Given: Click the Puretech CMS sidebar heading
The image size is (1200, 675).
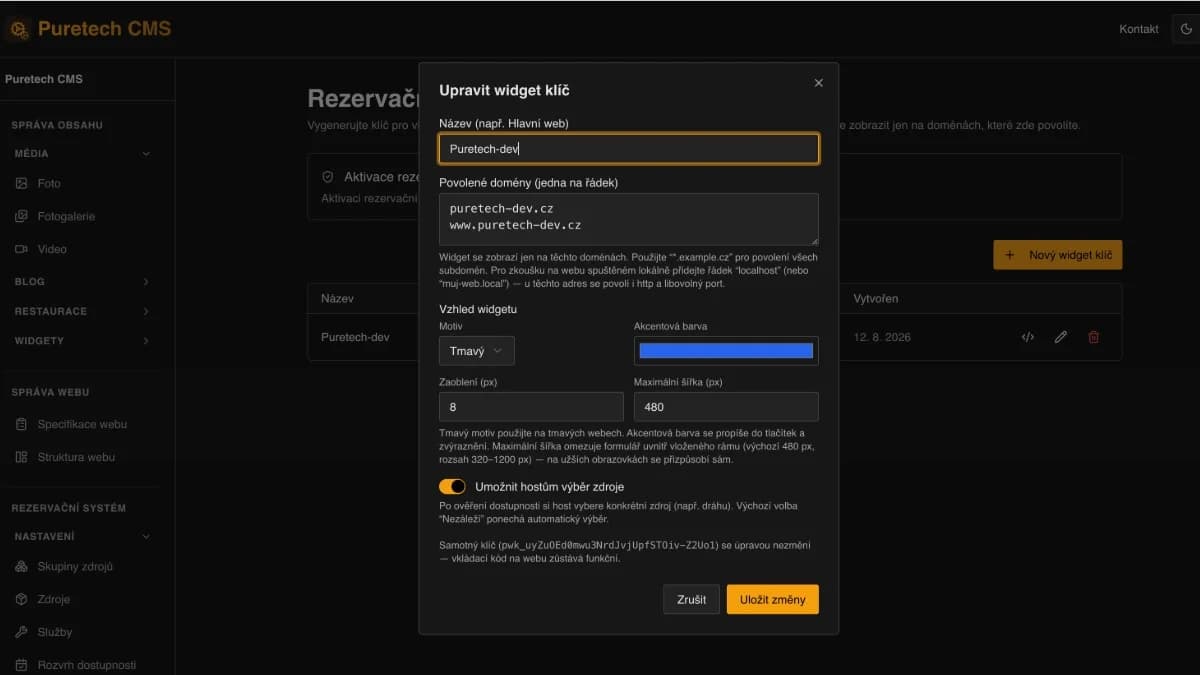Looking at the screenshot, I should pos(44,79).
